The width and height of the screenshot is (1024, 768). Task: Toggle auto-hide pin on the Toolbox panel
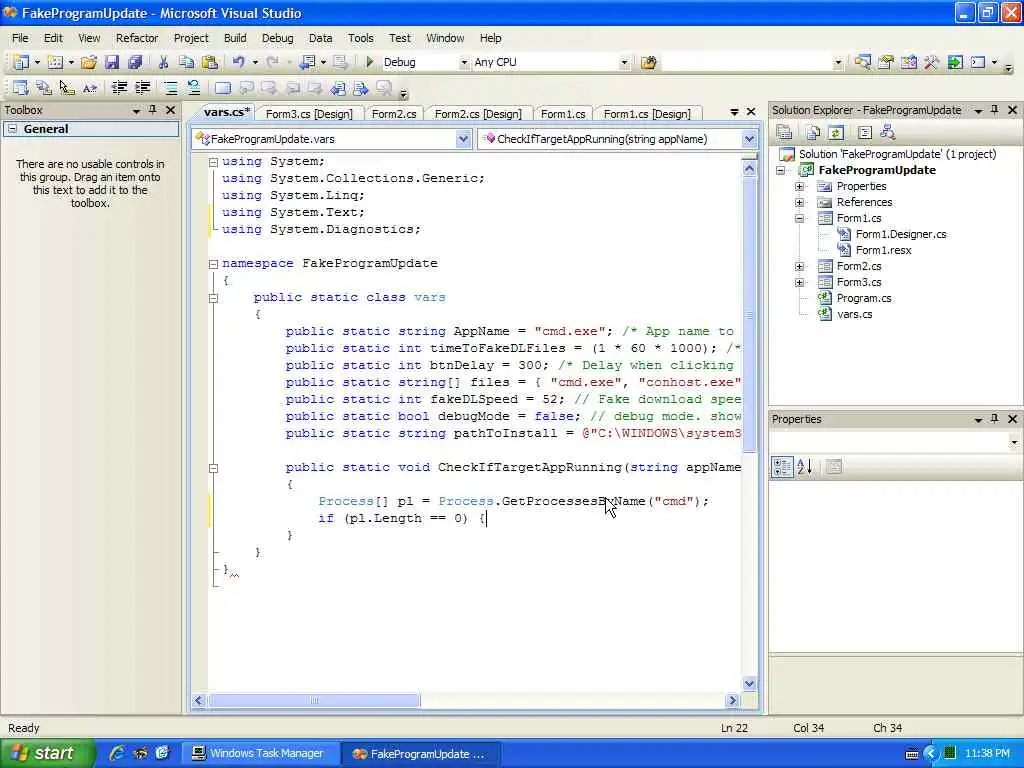pos(153,110)
